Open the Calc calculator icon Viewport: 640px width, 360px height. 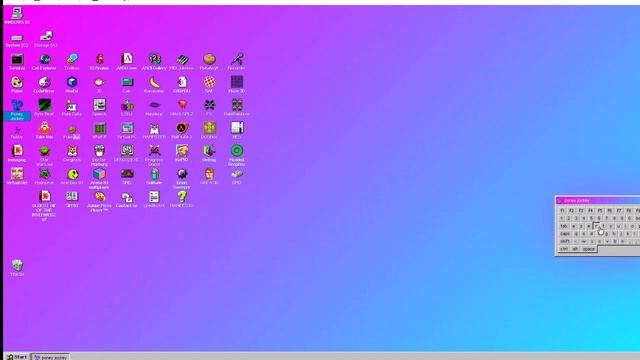click(x=127, y=85)
